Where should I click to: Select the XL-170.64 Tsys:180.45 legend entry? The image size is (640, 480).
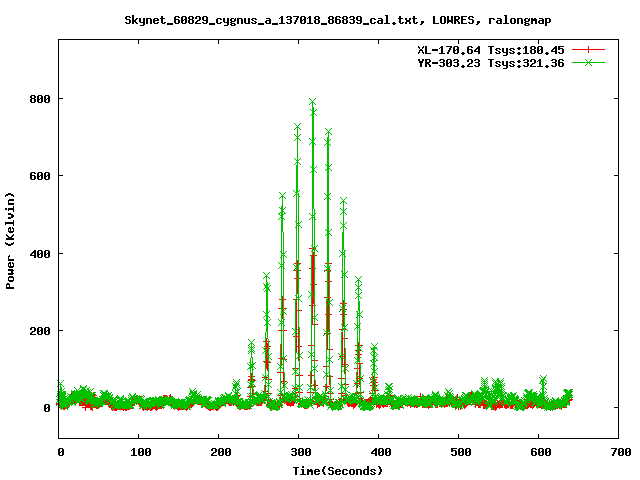pyautogui.click(x=491, y=50)
